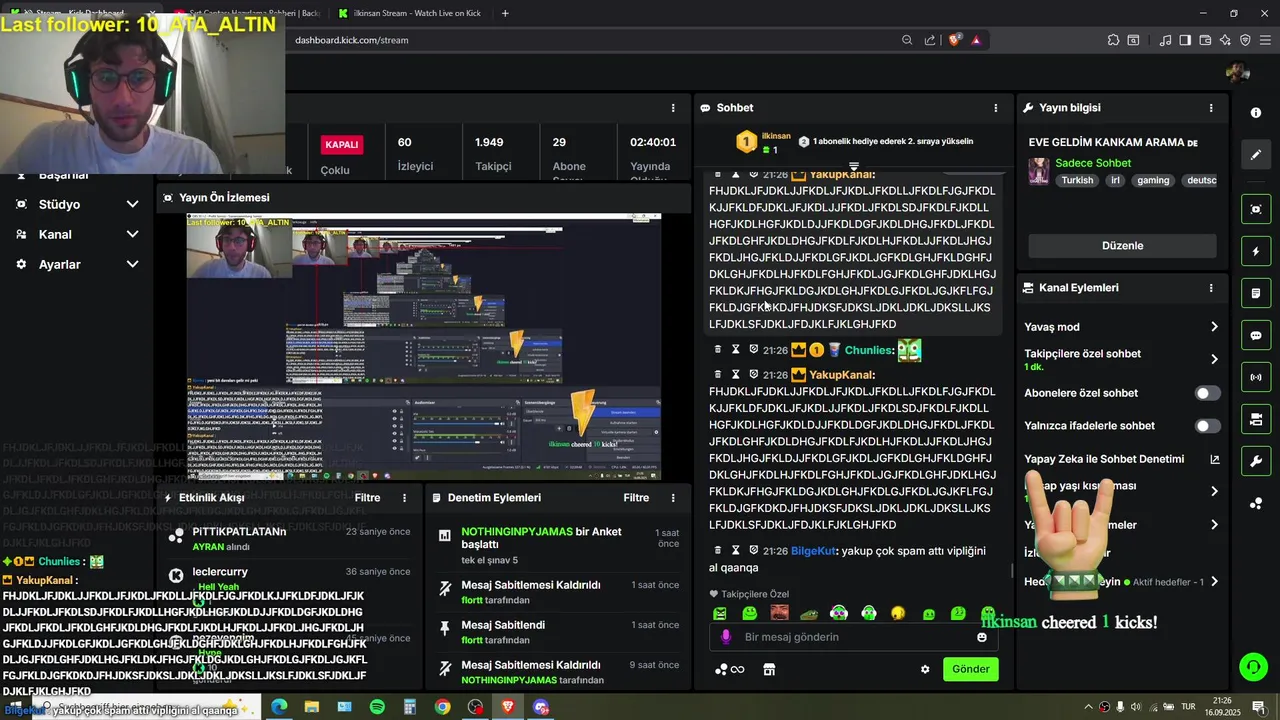This screenshot has height=720, width=1280.
Task: Open the Brave Rewards triangle icon
Action: click(976, 40)
